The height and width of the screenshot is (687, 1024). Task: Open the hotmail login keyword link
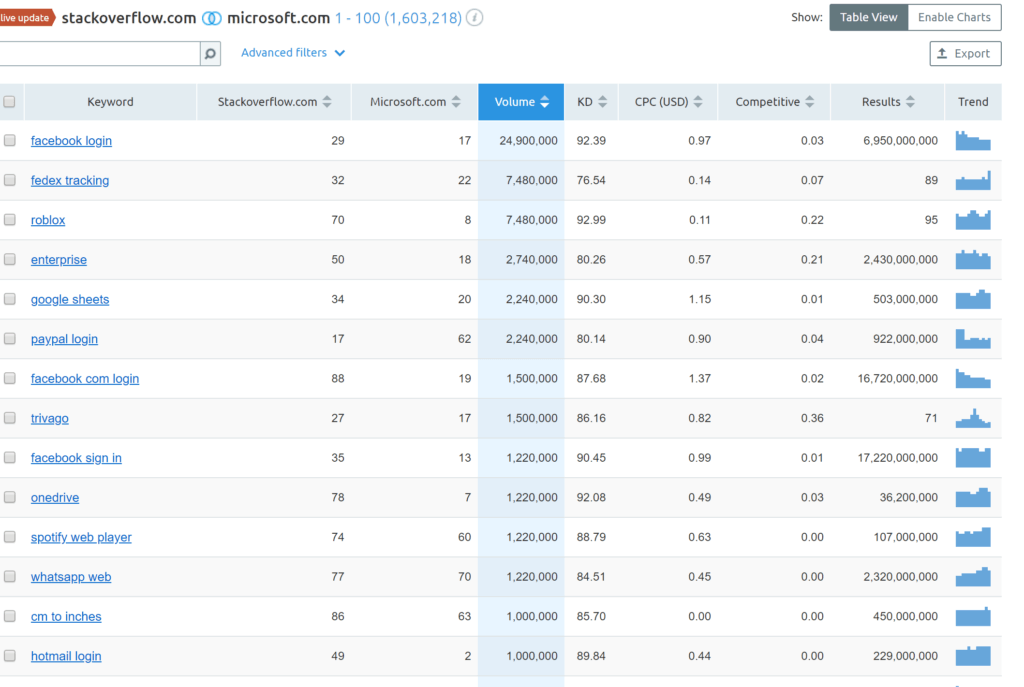pos(66,656)
